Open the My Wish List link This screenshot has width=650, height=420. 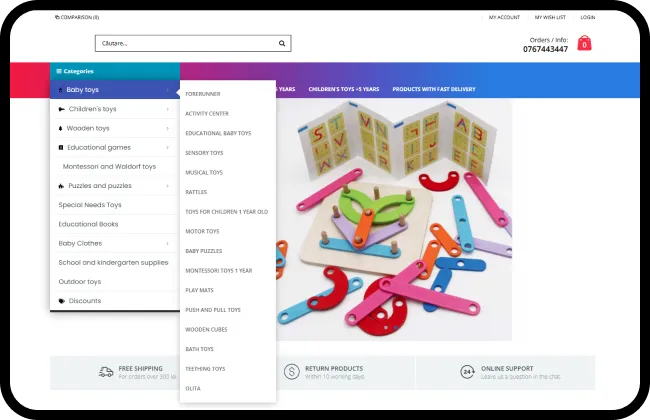(550, 17)
